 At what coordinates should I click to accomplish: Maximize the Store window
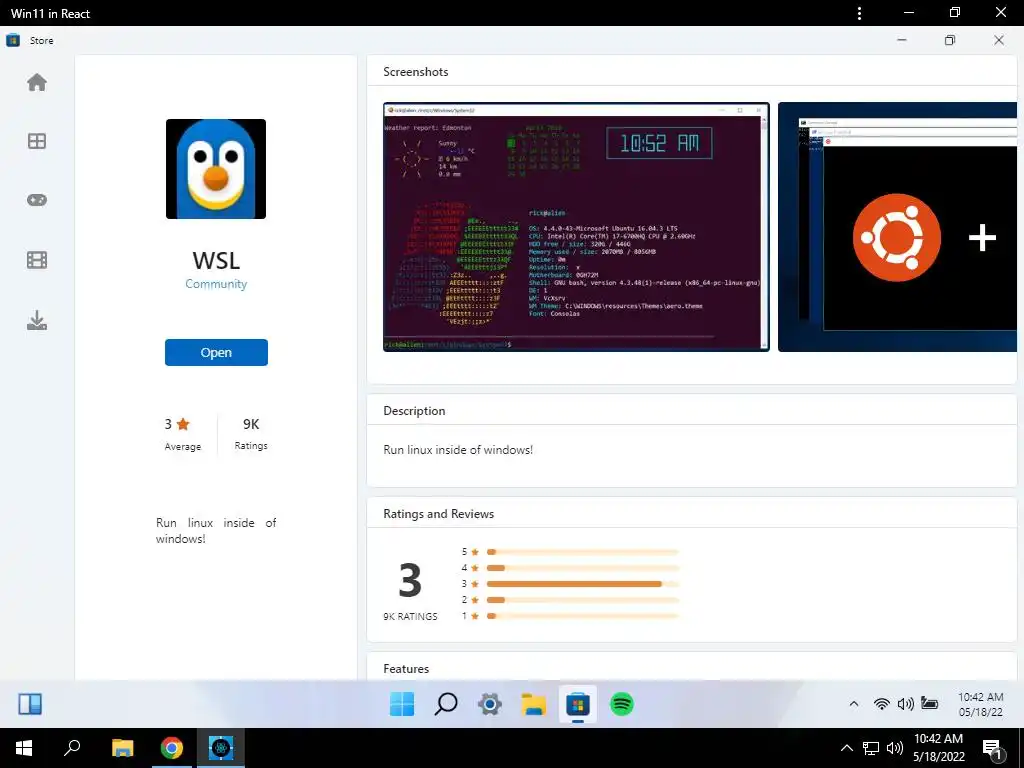950,40
